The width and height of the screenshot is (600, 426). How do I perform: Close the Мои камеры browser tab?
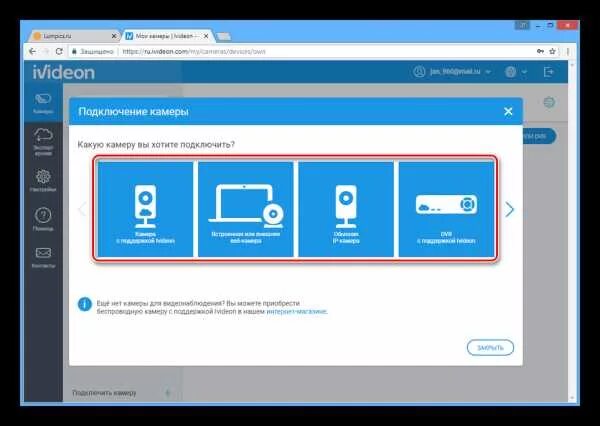[x=206, y=36]
